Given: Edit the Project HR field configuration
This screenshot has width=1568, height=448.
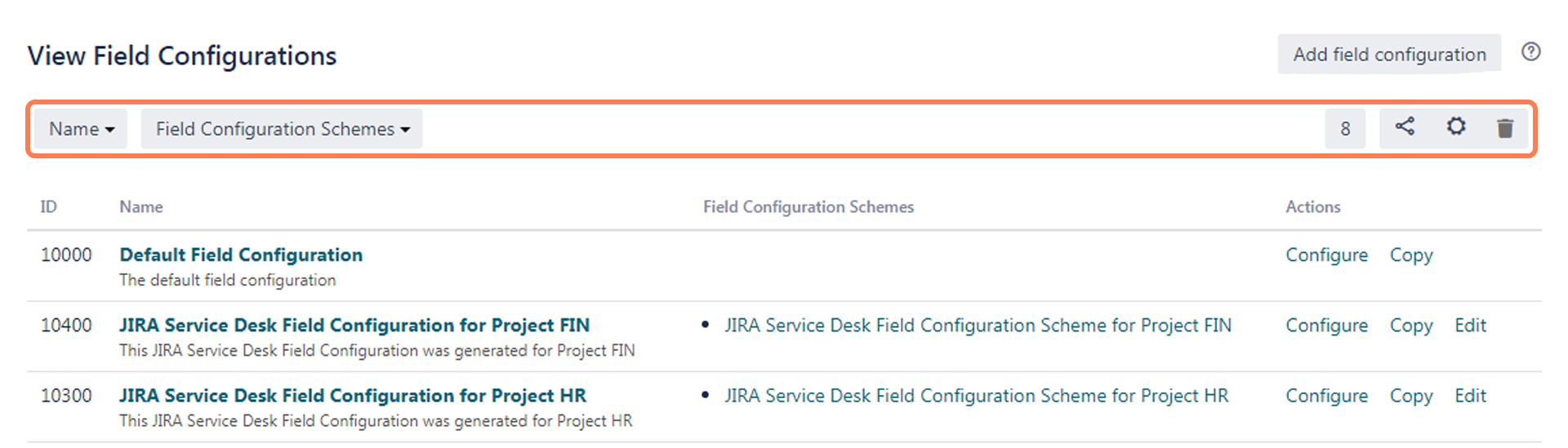Looking at the screenshot, I should click(1470, 395).
